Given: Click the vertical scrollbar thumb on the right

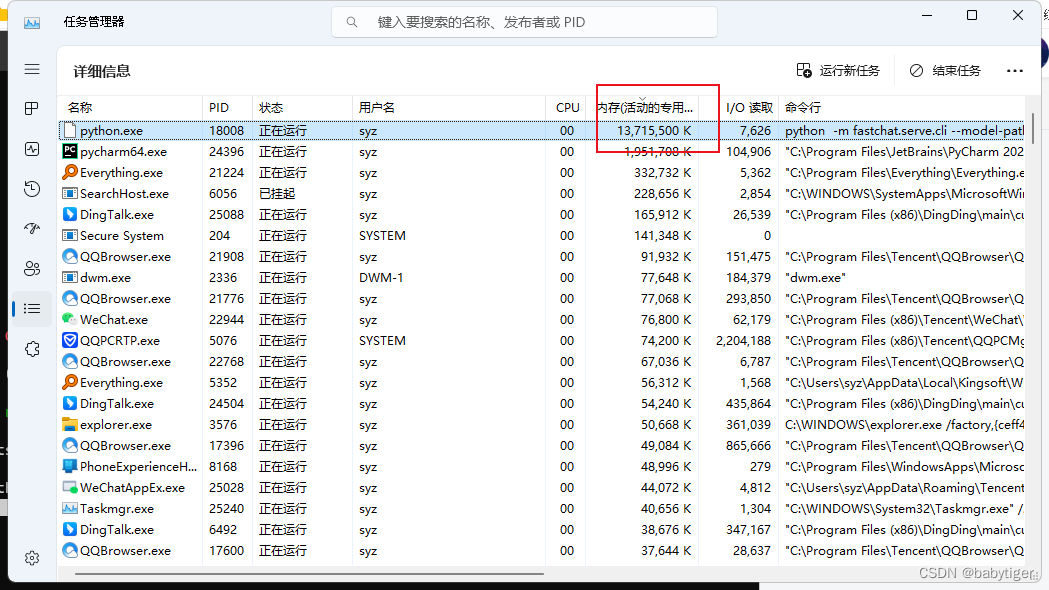Looking at the screenshot, I should (x=1032, y=128).
